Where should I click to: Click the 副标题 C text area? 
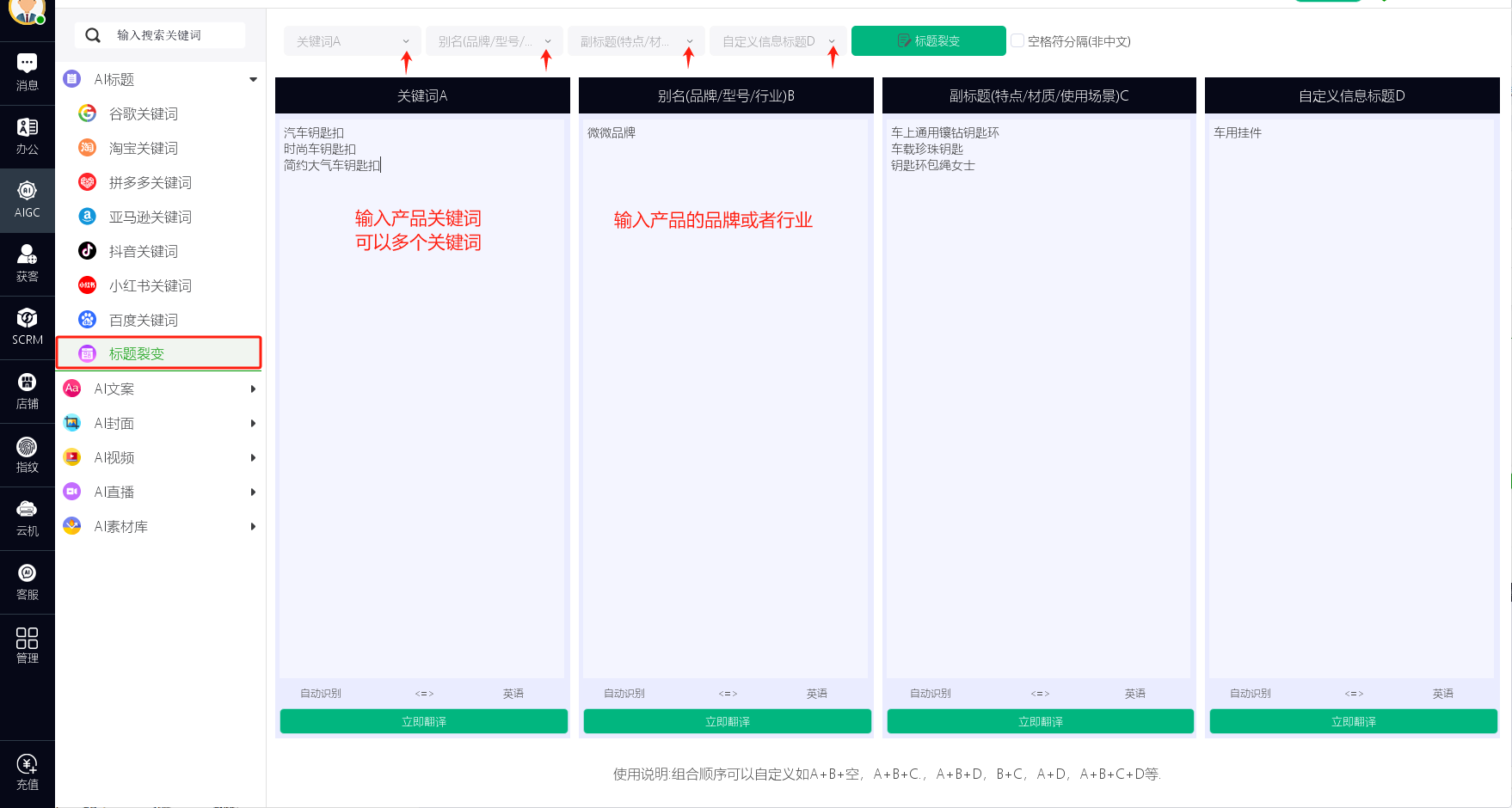[x=1038, y=398]
